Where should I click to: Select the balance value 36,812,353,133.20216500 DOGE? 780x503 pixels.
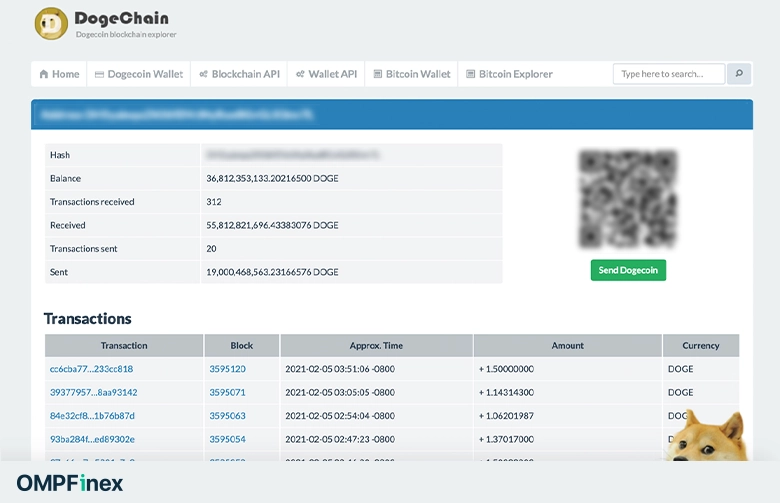272,179
